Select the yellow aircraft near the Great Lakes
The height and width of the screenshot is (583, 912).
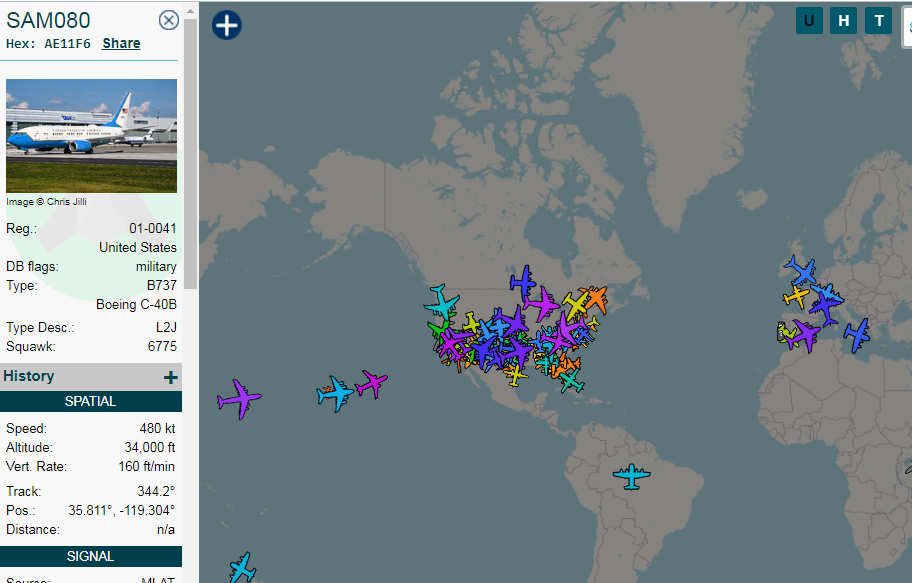(x=576, y=304)
